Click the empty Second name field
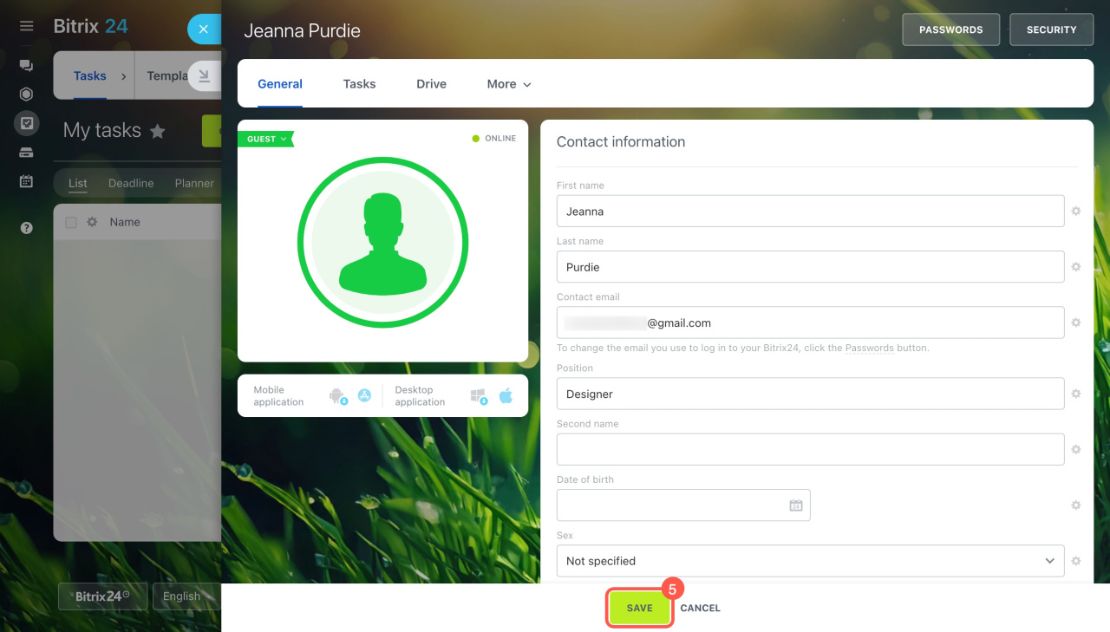This screenshot has height=632, width=1110. point(810,449)
